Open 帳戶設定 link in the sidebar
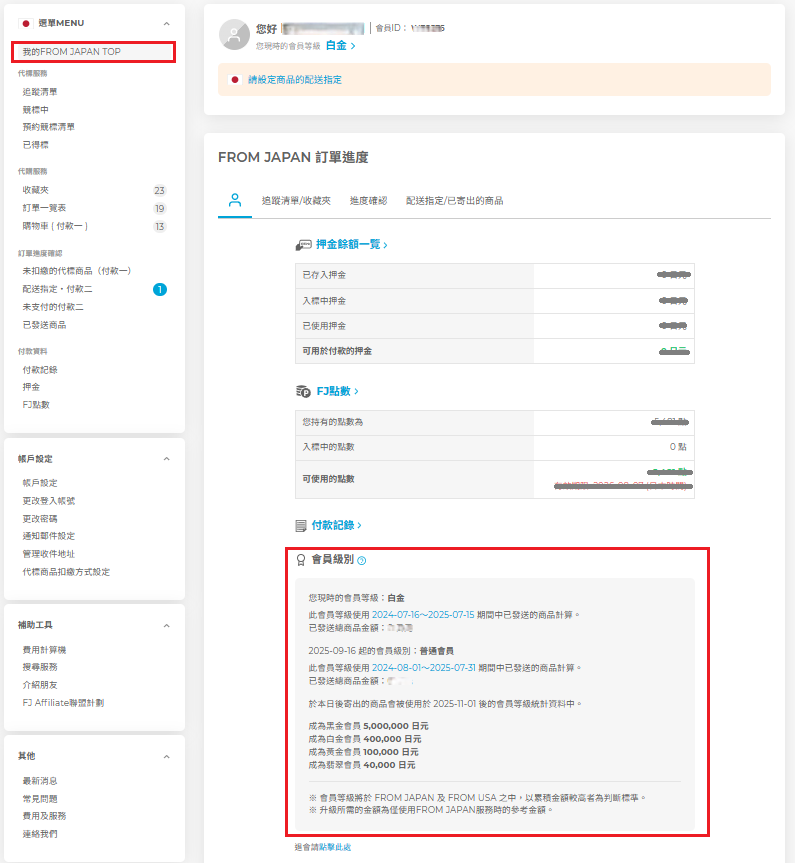The width and height of the screenshot is (795, 863). coord(40,483)
